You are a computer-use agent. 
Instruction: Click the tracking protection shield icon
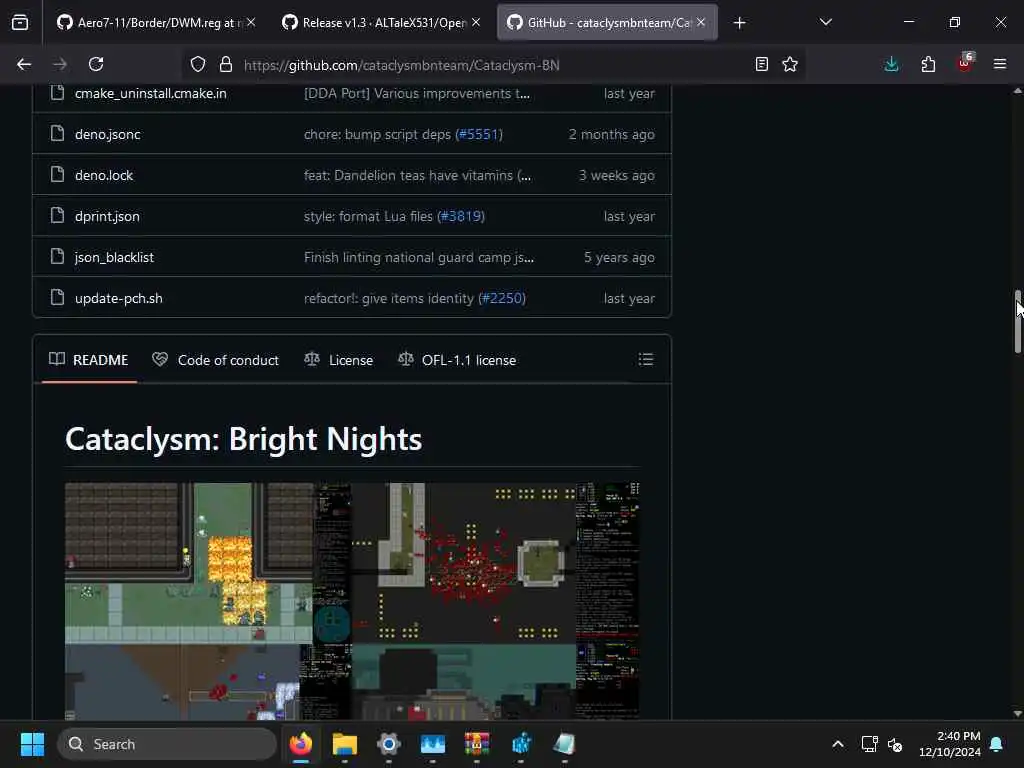[x=198, y=64]
